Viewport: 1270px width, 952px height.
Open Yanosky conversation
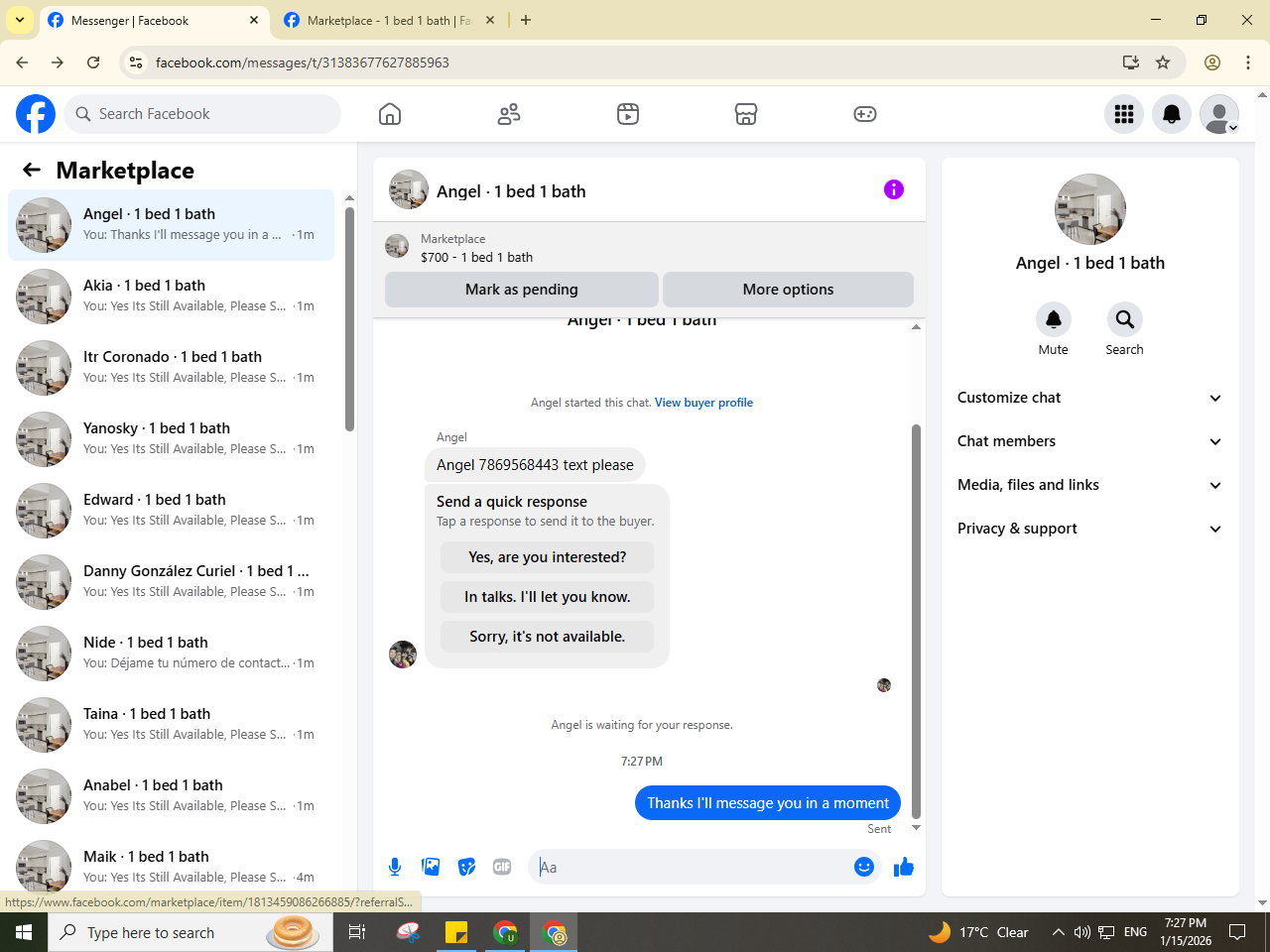pyautogui.click(x=172, y=439)
